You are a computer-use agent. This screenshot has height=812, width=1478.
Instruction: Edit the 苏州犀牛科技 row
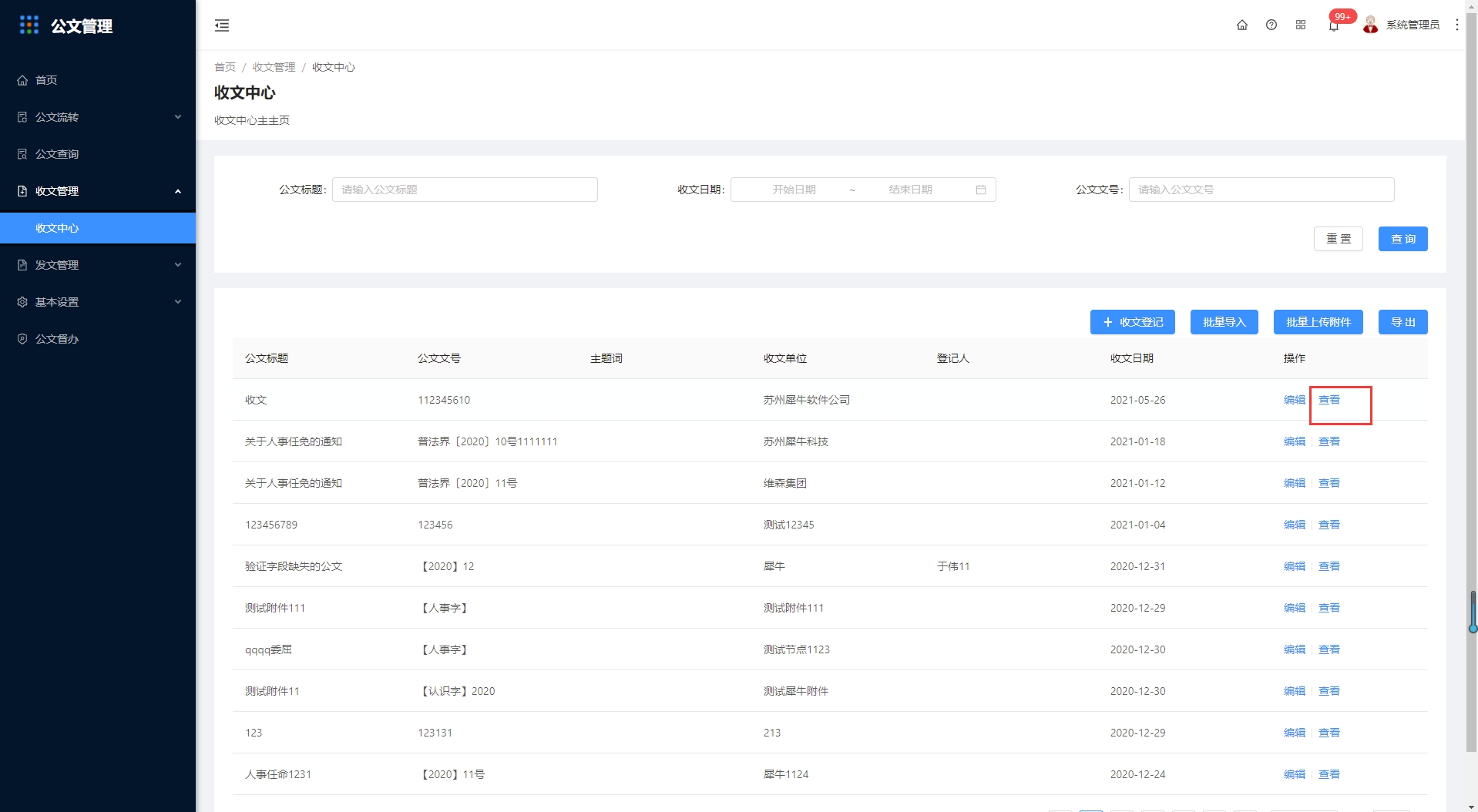(x=1294, y=441)
